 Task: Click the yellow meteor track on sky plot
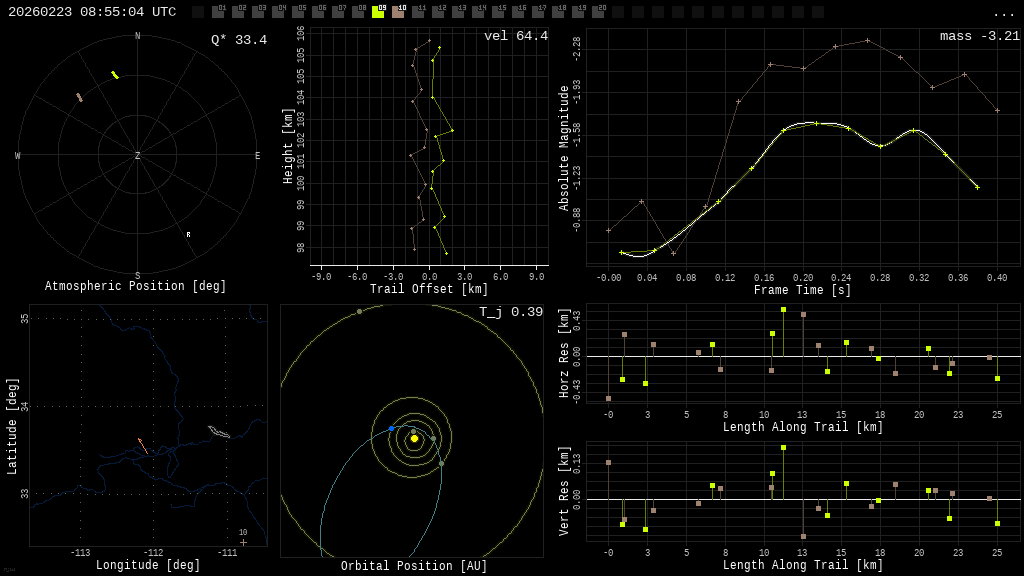click(x=115, y=75)
